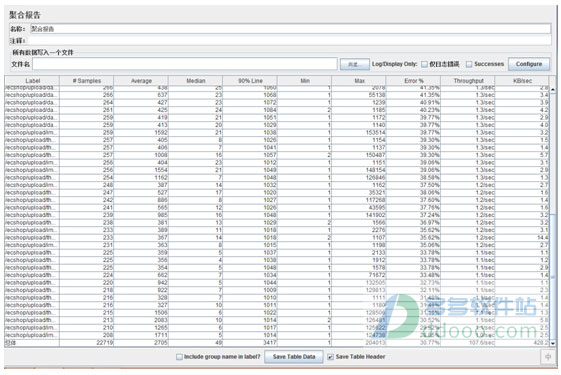Click the Median column header
The width and height of the screenshot is (561, 375).
[196, 81]
